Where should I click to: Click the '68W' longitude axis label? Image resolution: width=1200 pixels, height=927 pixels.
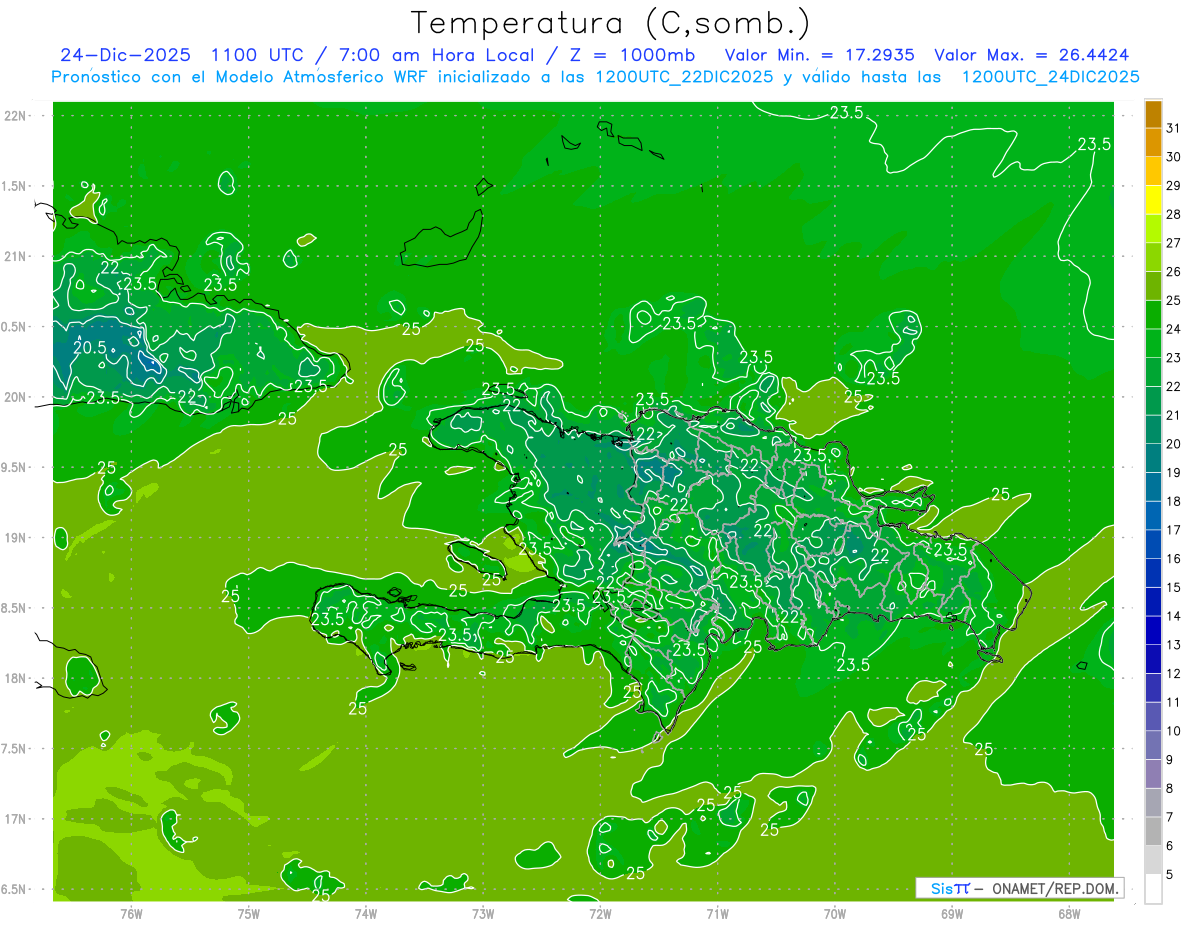click(1069, 913)
